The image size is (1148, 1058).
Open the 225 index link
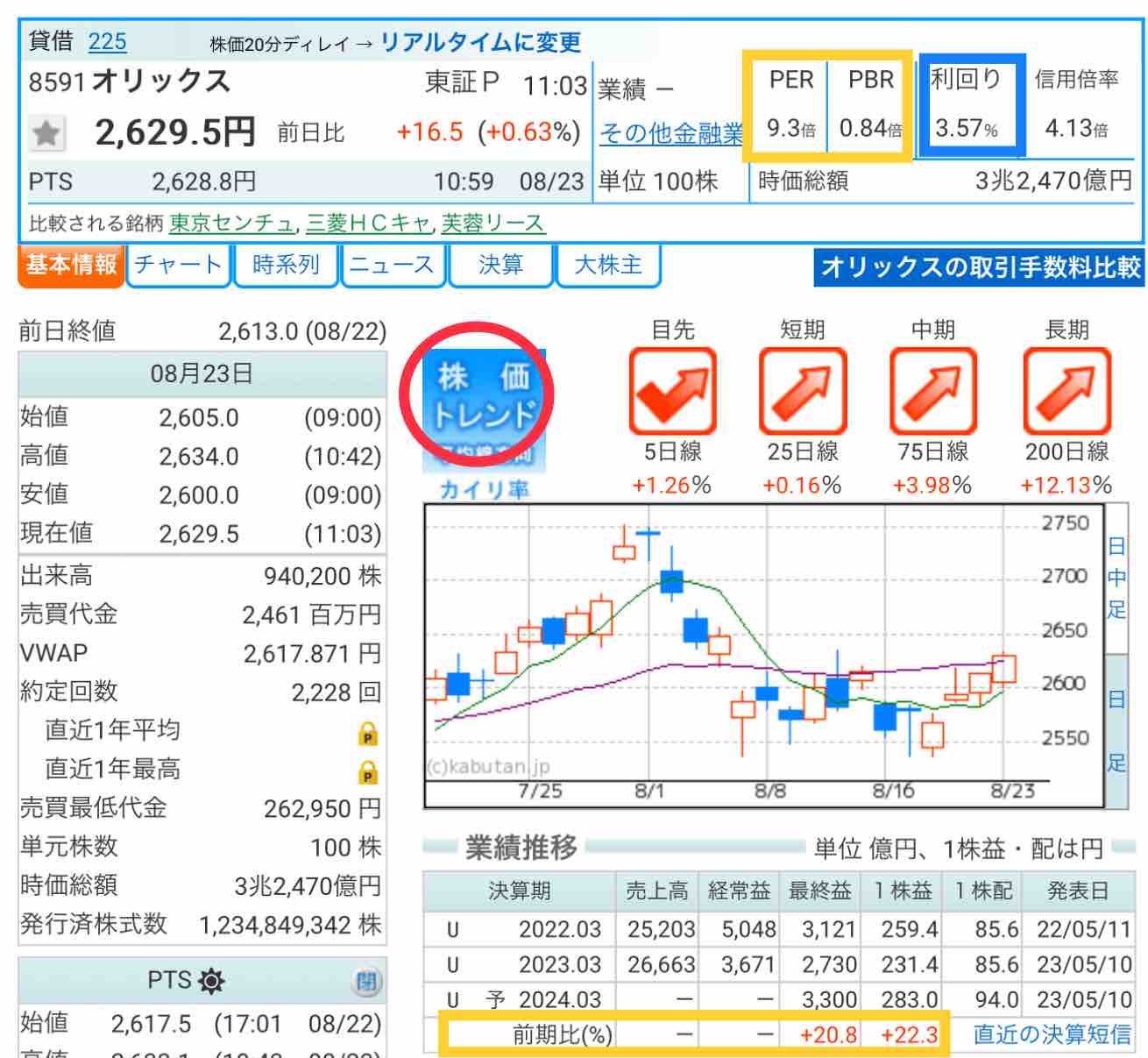(x=107, y=41)
